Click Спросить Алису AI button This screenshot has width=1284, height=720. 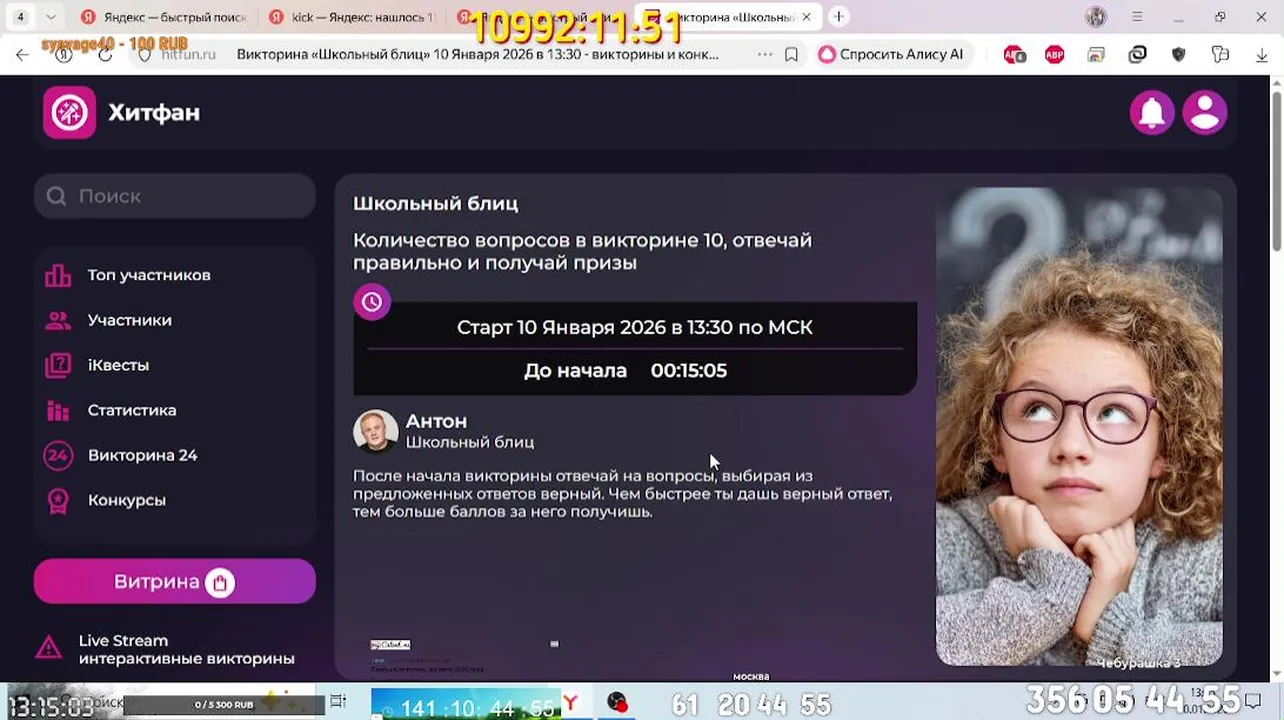[891, 54]
